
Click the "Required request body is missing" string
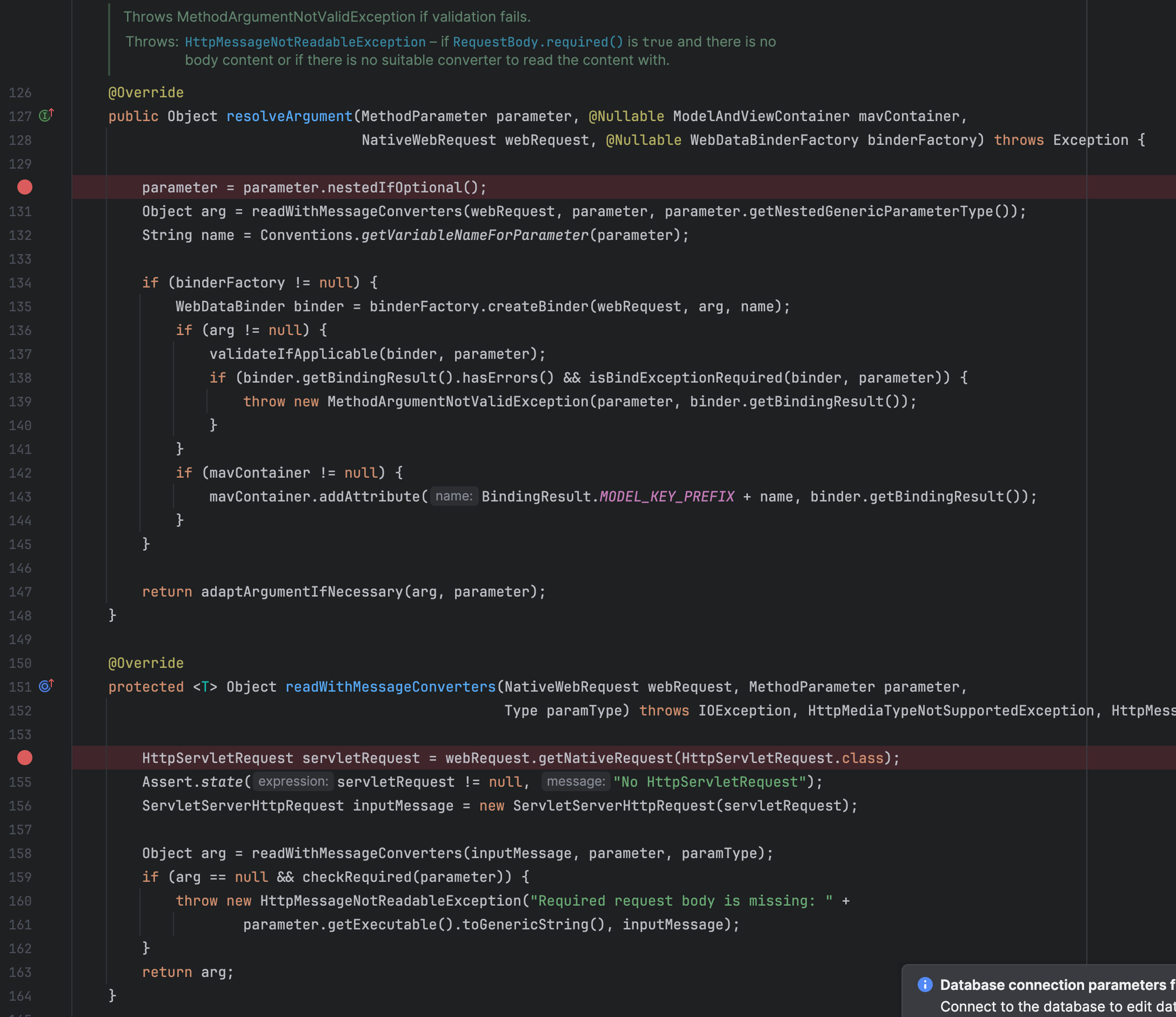pos(681,901)
